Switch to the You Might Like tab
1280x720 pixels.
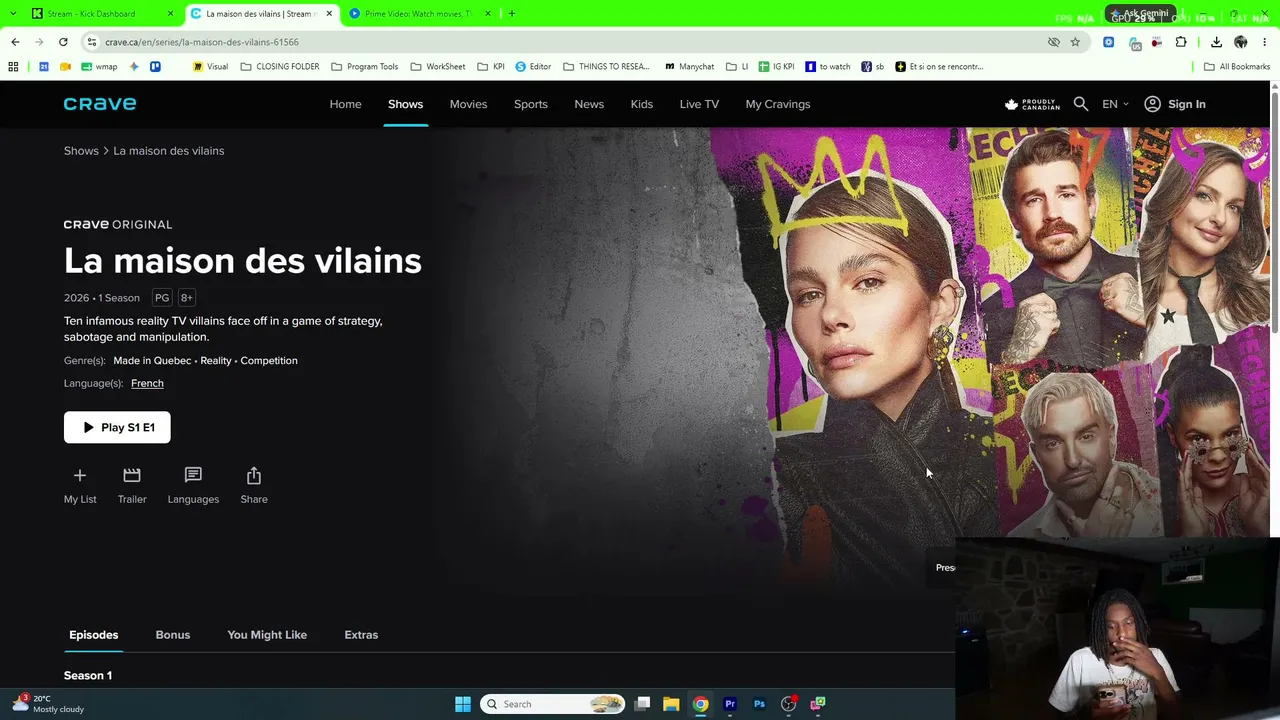pyautogui.click(x=267, y=635)
